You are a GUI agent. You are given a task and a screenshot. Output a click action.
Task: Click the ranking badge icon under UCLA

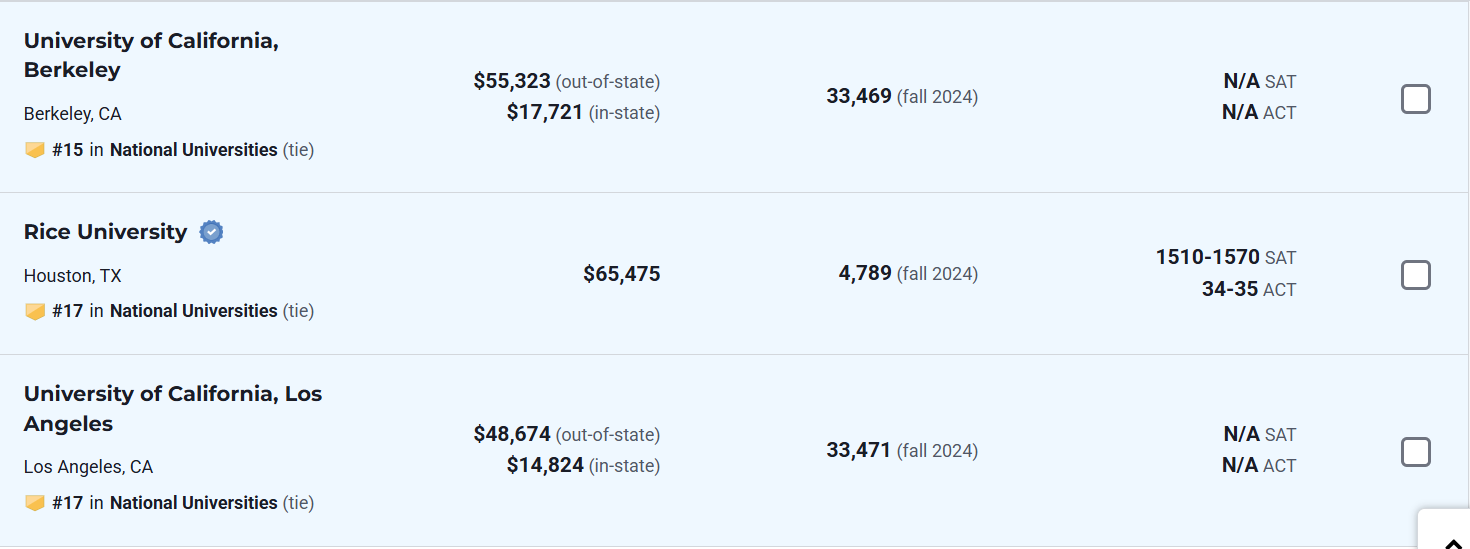click(35, 503)
